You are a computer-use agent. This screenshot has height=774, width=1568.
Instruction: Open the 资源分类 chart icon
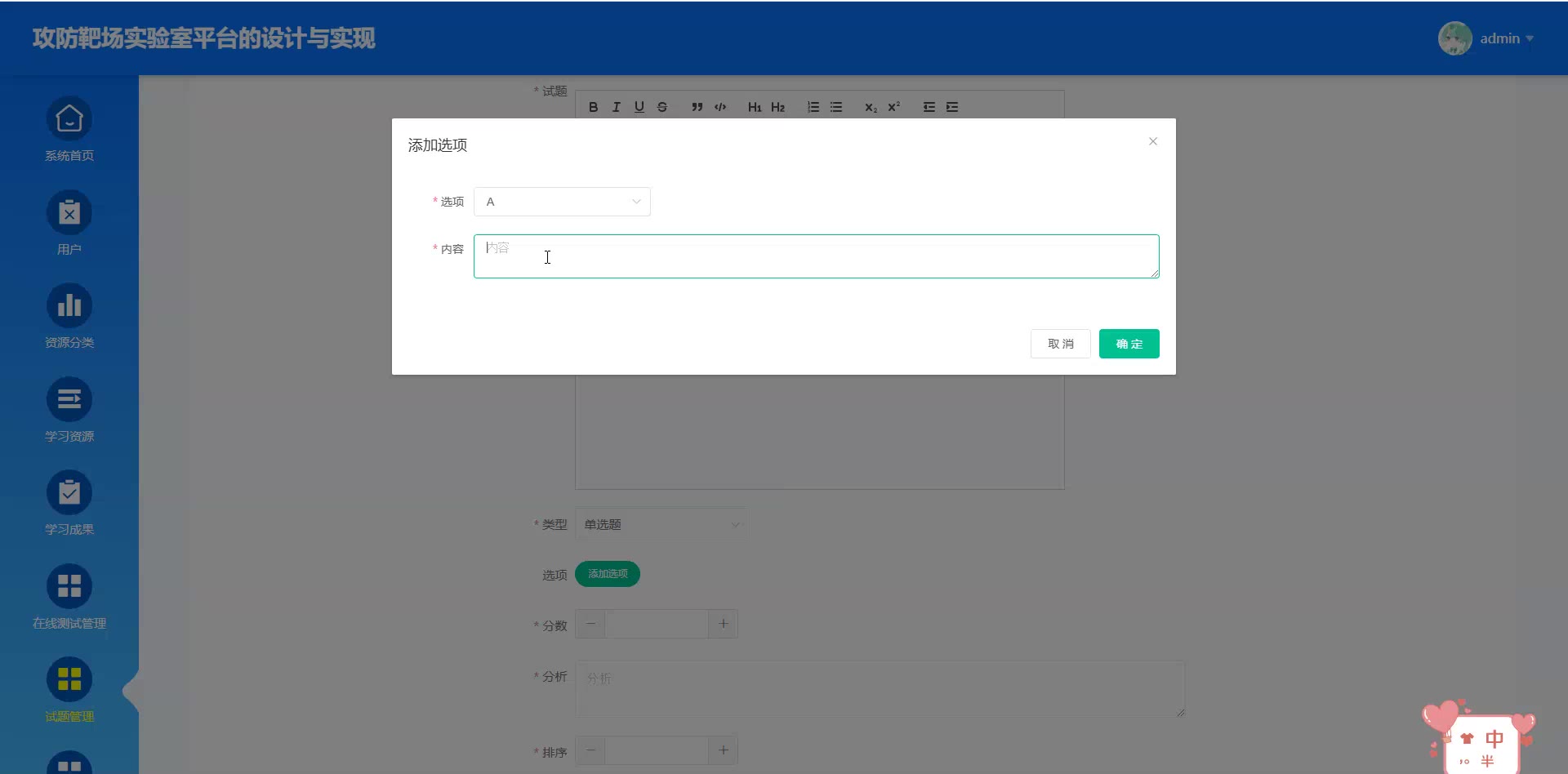pyautogui.click(x=69, y=306)
